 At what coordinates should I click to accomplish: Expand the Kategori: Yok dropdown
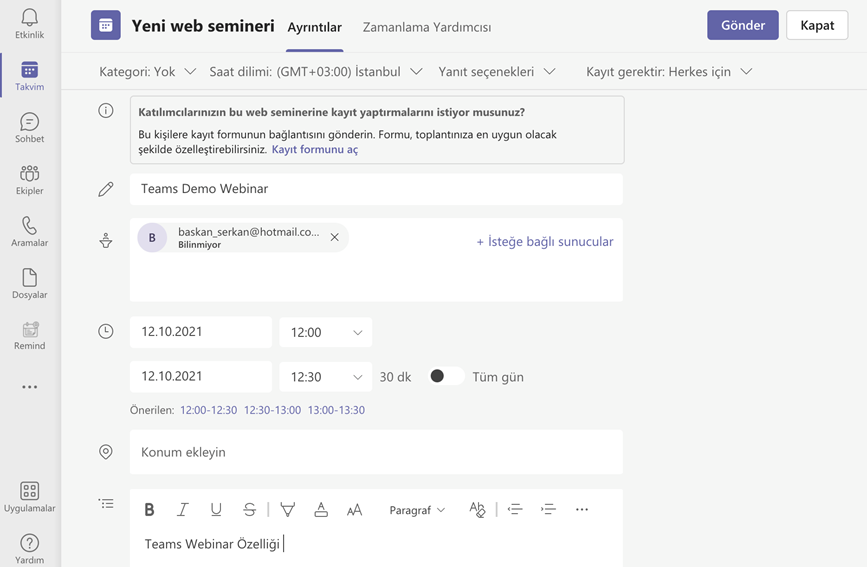(x=148, y=71)
